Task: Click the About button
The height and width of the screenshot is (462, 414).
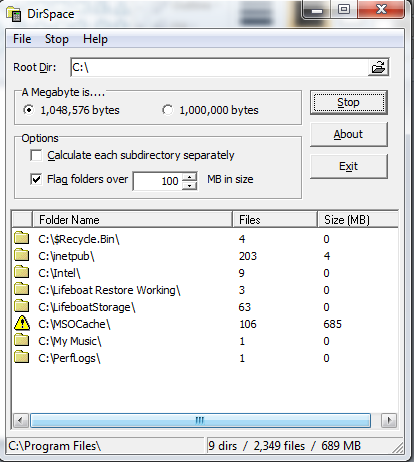Action: 349,134
